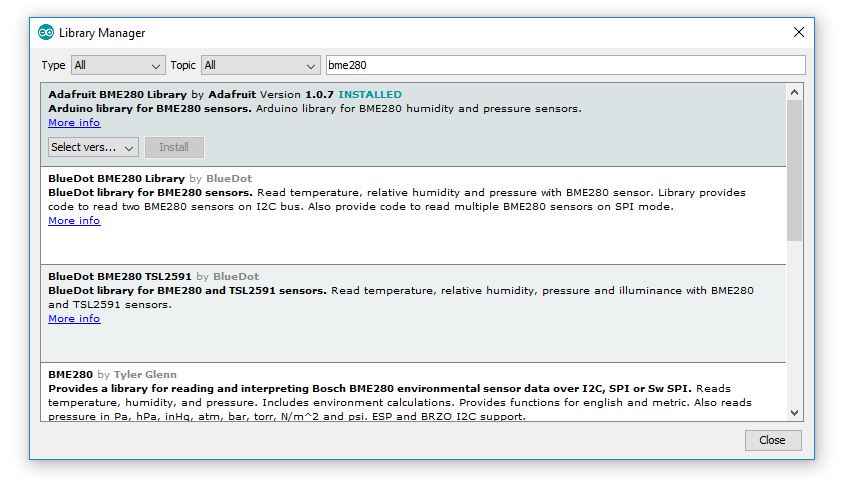Click the scrollbar up arrow
The height and width of the screenshot is (484, 844).
[794, 92]
